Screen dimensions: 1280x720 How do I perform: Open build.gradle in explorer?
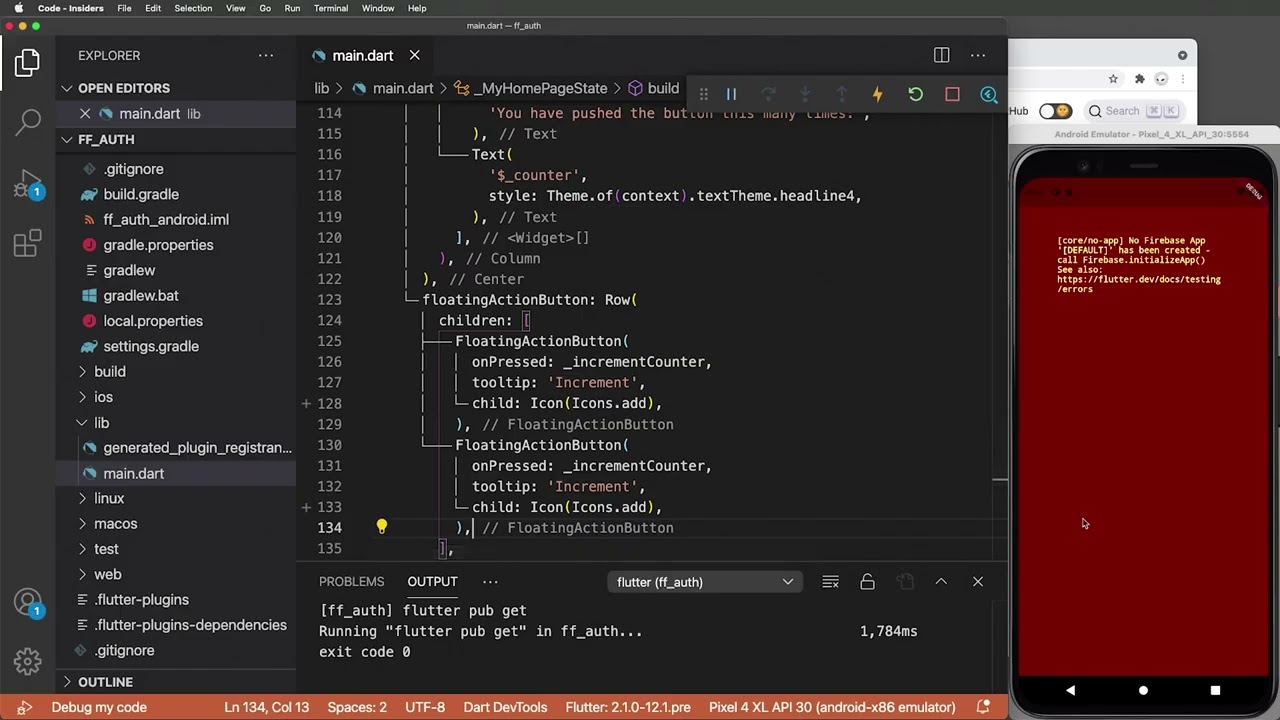[141, 194]
